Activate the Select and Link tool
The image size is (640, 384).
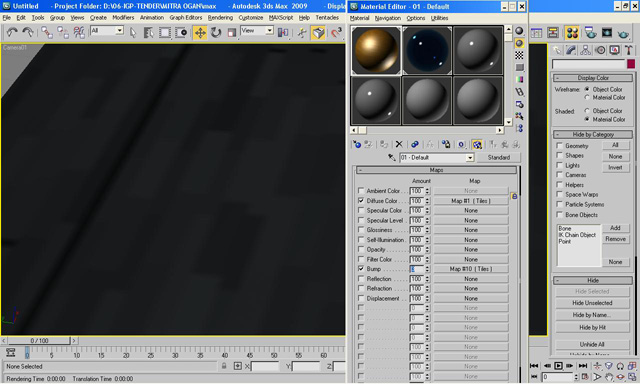47,32
